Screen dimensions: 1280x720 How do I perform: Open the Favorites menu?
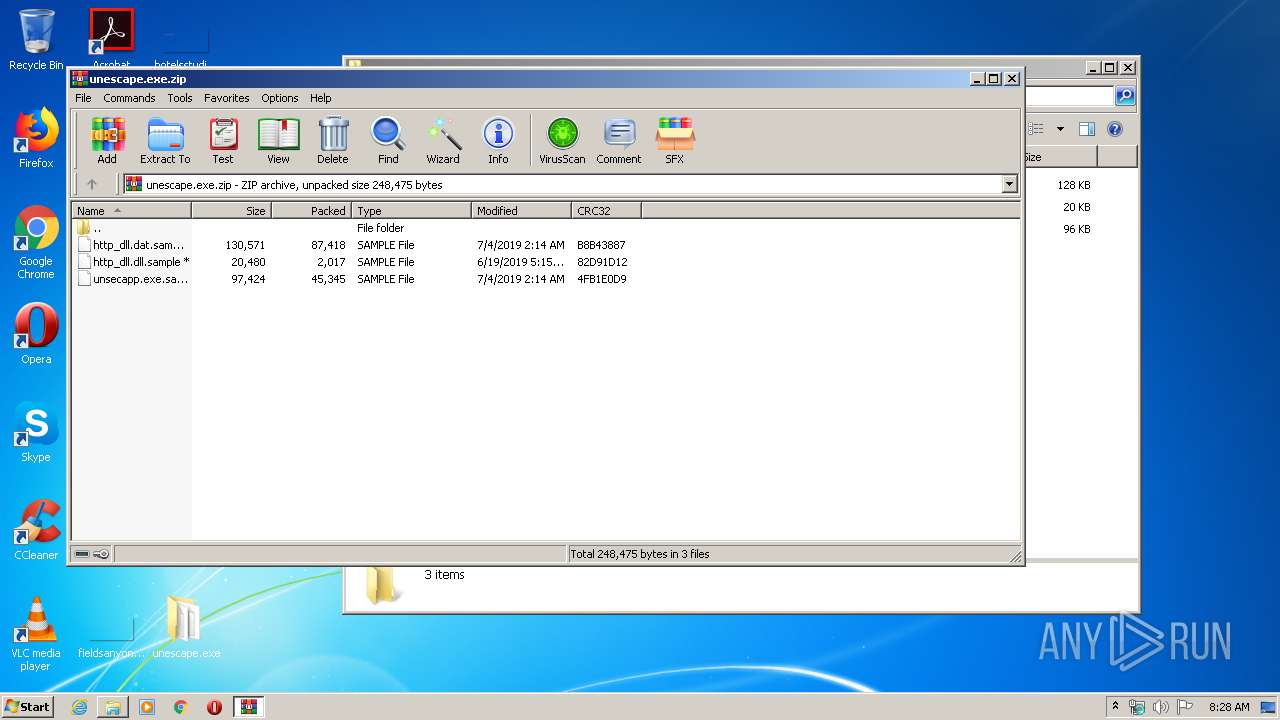(x=227, y=98)
